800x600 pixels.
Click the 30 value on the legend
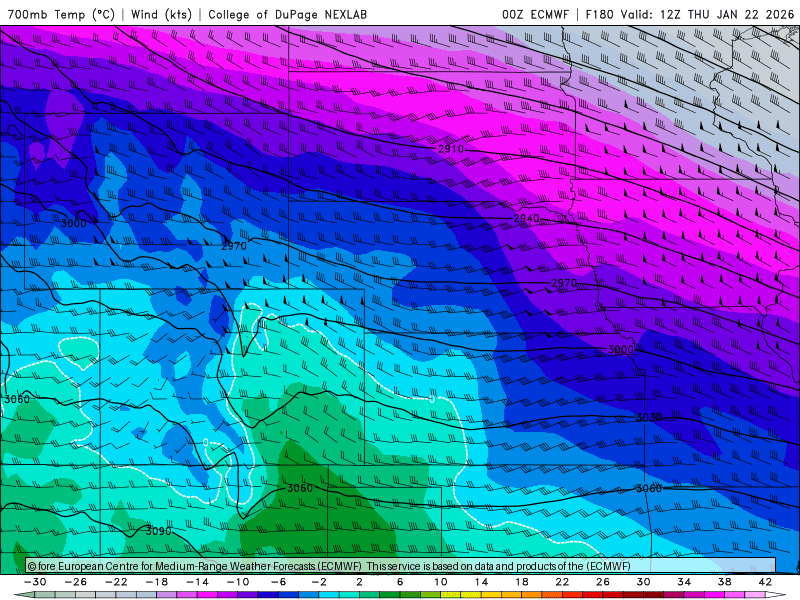[x=643, y=582]
